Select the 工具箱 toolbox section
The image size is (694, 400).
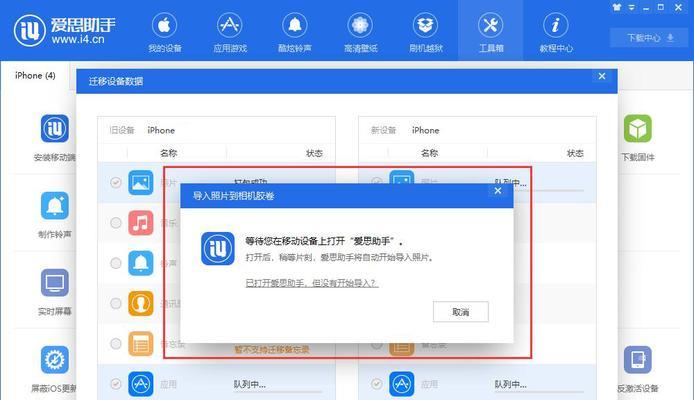[x=490, y=32]
